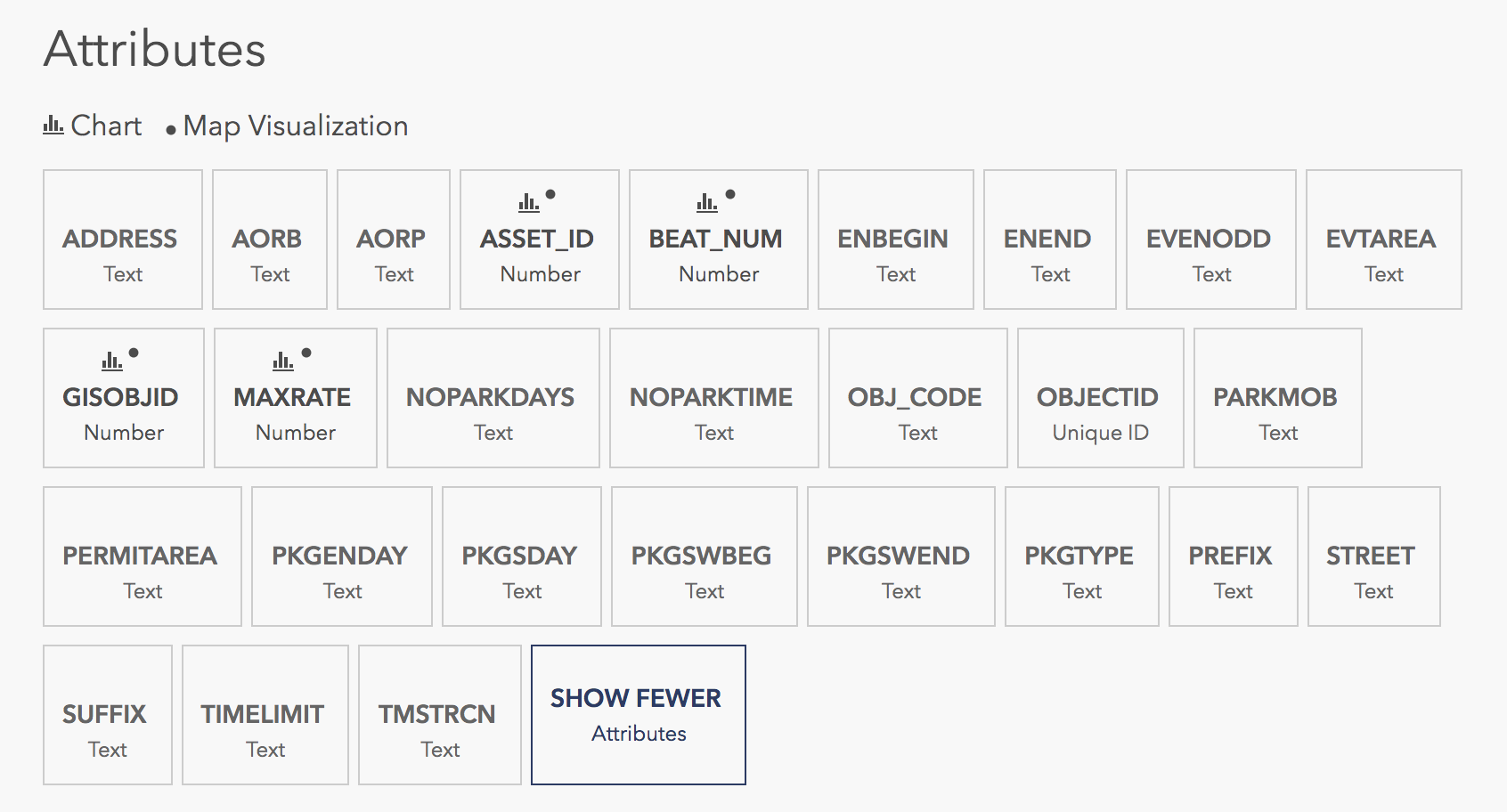Click the Chart legend bar icon
Viewport: 1507px width, 812px height.
pos(53,126)
